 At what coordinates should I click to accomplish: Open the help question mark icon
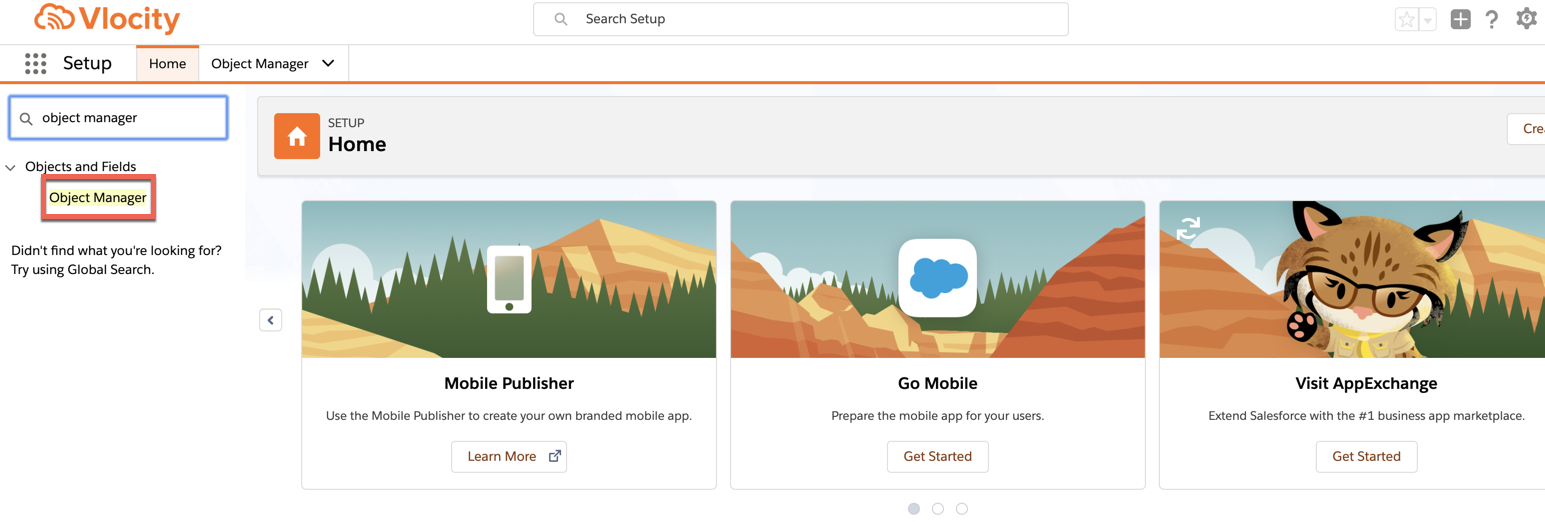click(x=1492, y=19)
